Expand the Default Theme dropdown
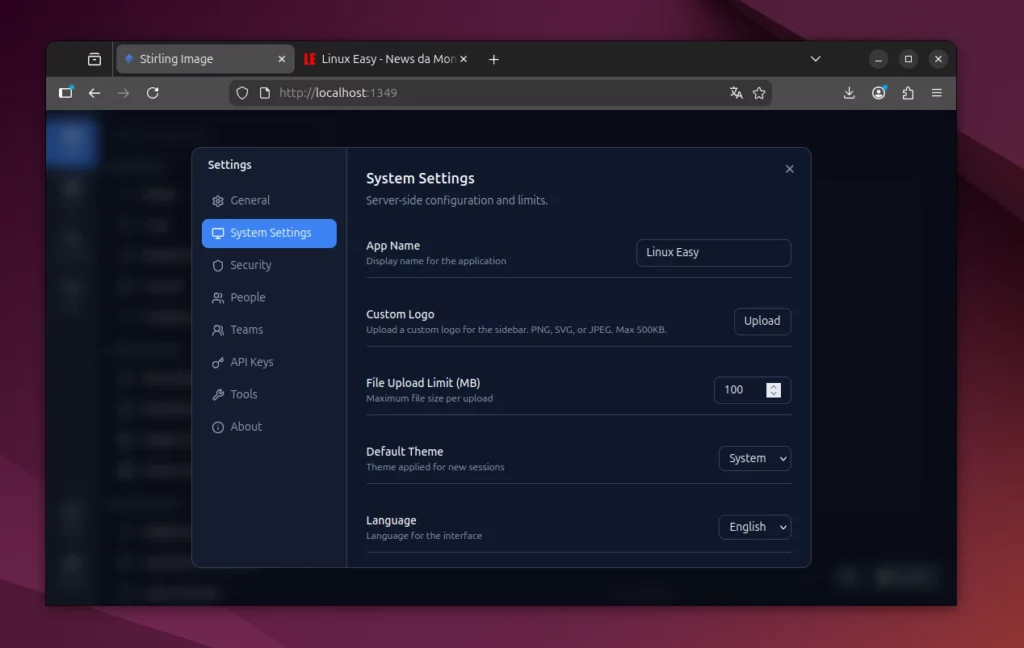The width and height of the screenshot is (1024, 648). (x=754, y=459)
